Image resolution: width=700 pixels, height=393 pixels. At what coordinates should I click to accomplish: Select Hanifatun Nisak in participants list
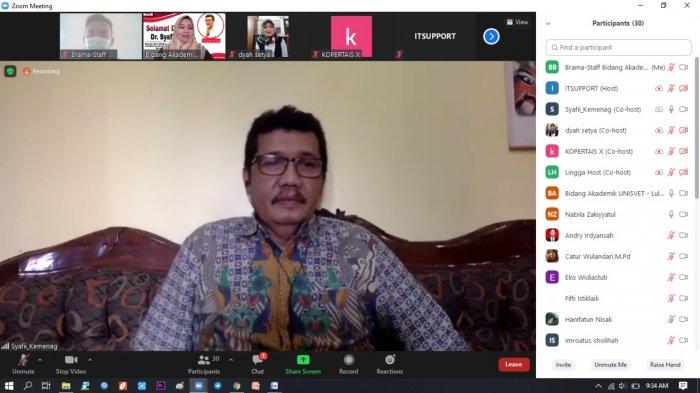pos(618,319)
